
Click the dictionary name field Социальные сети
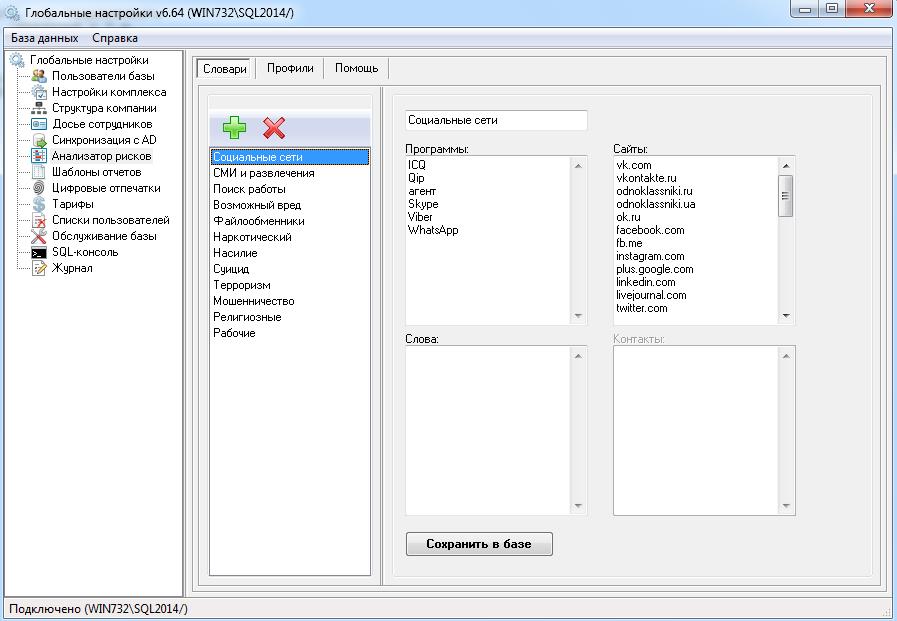point(496,120)
